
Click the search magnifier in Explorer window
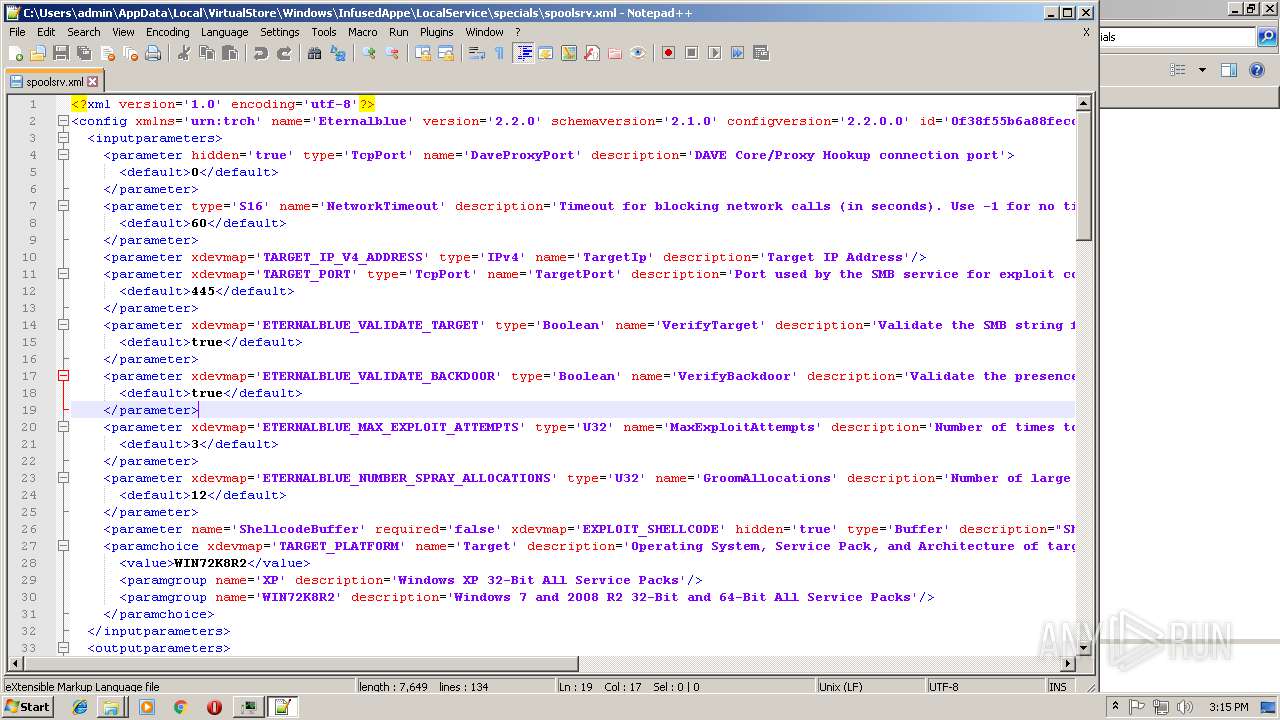(x=1267, y=37)
